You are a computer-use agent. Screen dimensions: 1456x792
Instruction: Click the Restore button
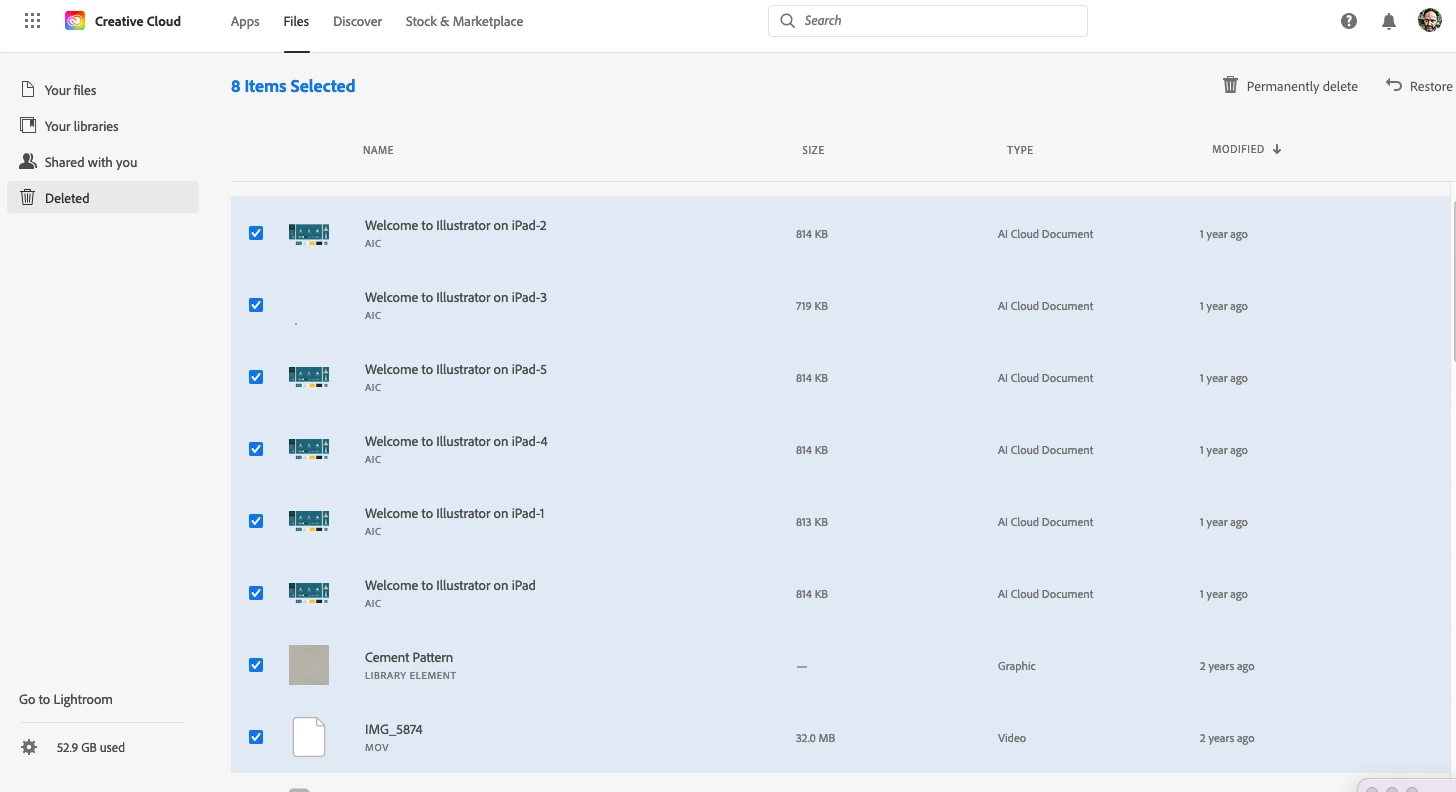pyautogui.click(x=1419, y=86)
